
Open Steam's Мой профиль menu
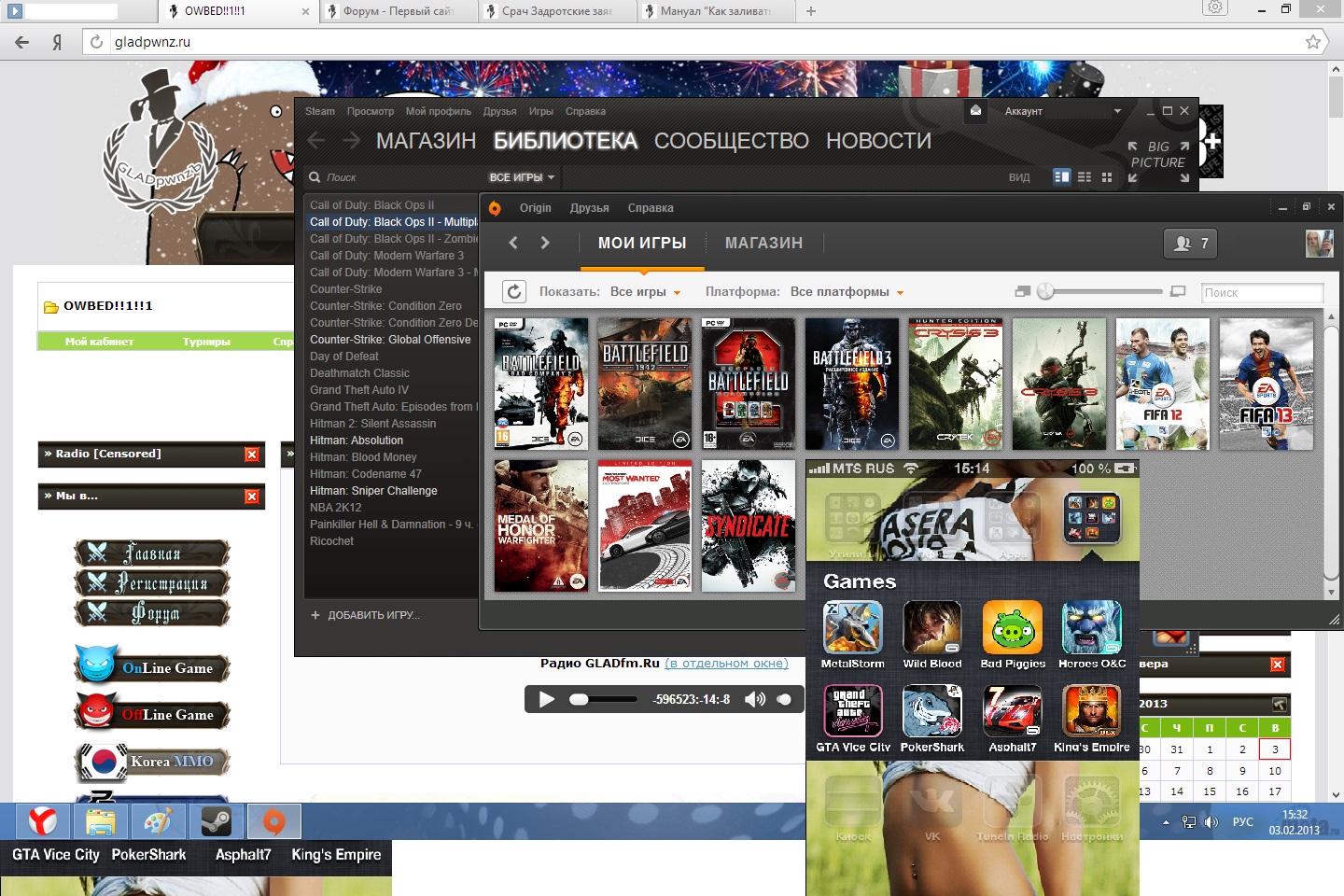click(x=439, y=111)
